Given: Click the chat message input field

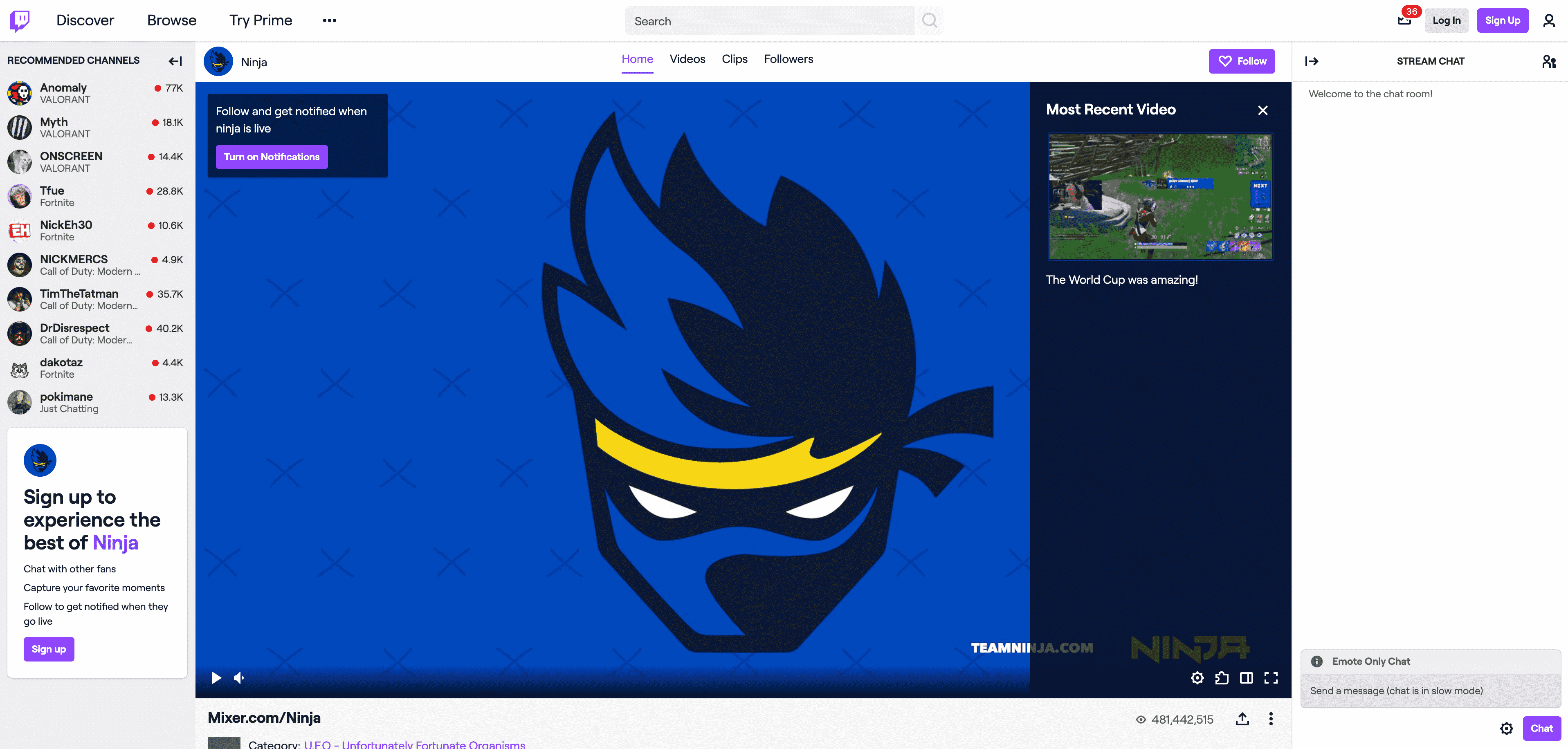Looking at the screenshot, I should pyautogui.click(x=1431, y=691).
